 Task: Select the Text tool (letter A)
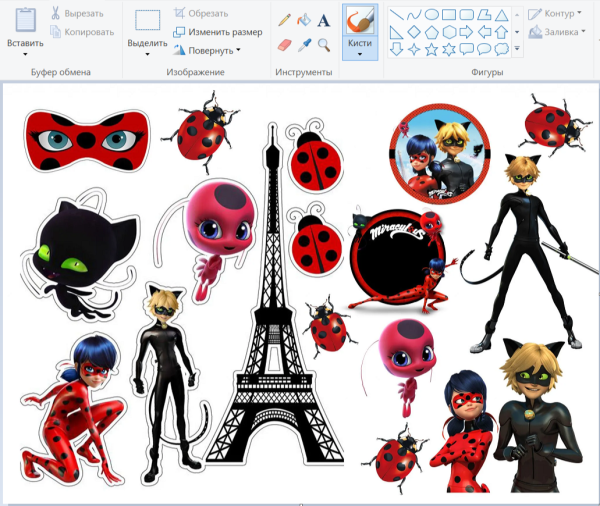tap(324, 20)
